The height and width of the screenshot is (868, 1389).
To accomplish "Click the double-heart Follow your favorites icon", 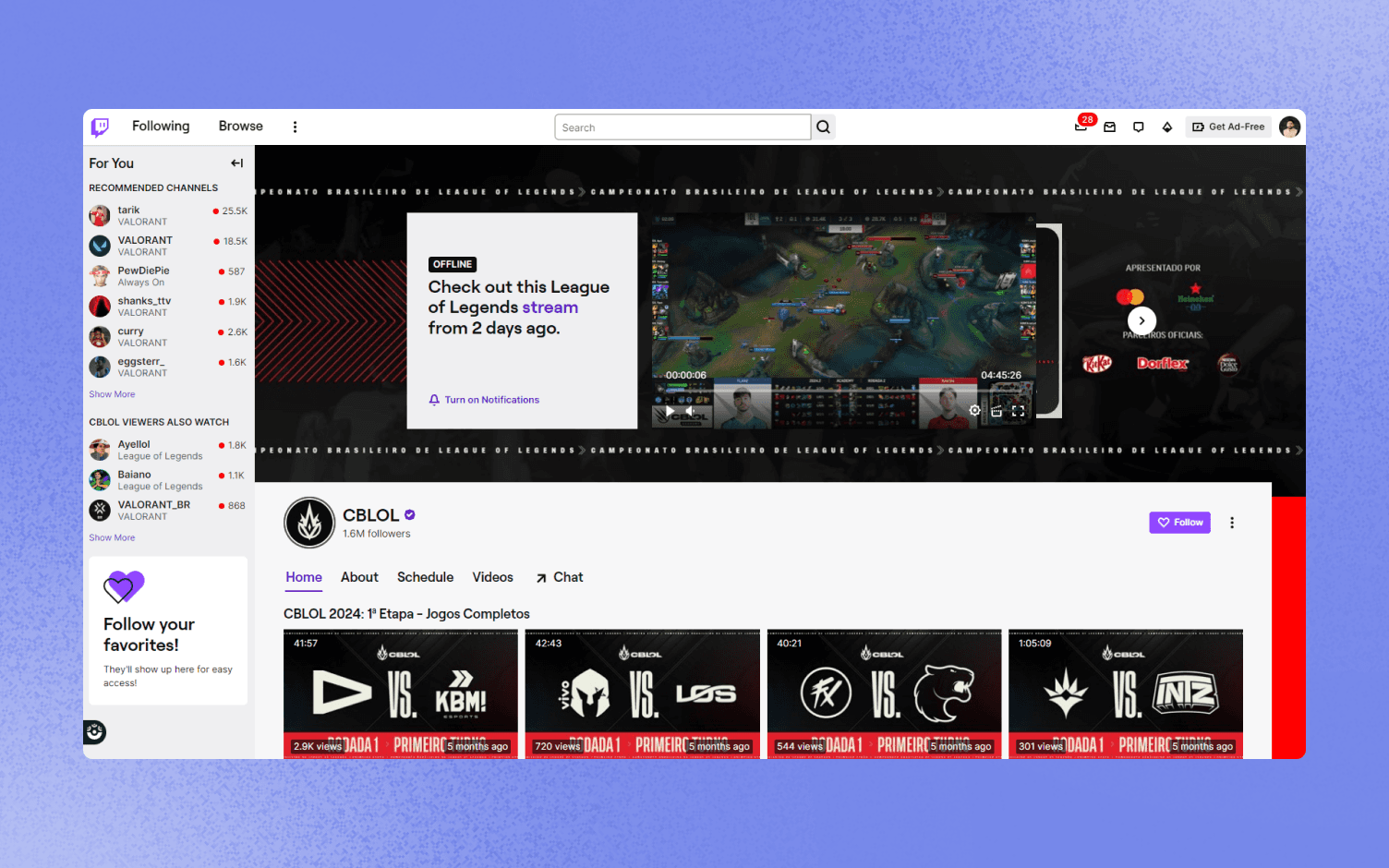I will (124, 587).
